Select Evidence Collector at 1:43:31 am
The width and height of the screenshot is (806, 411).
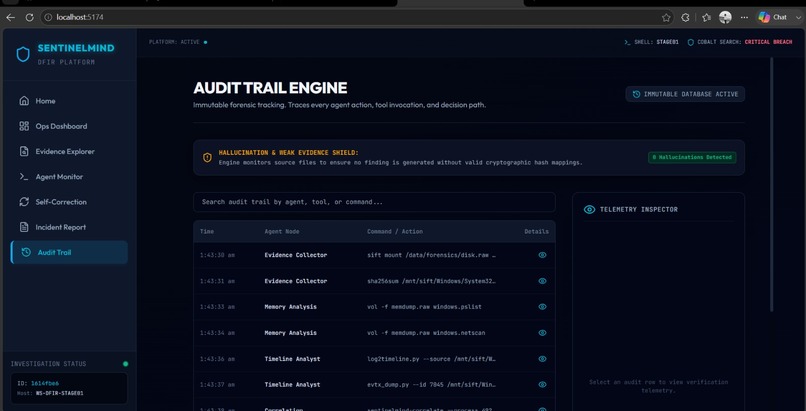point(296,281)
